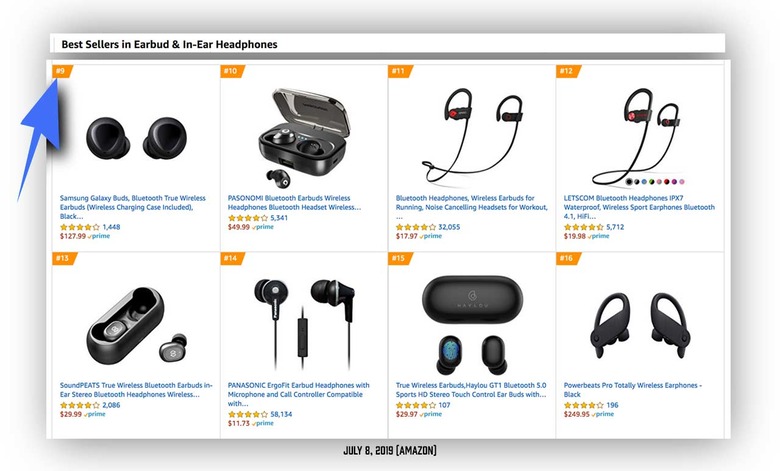Click star rating of Powerbeats Pro

pos(584,405)
